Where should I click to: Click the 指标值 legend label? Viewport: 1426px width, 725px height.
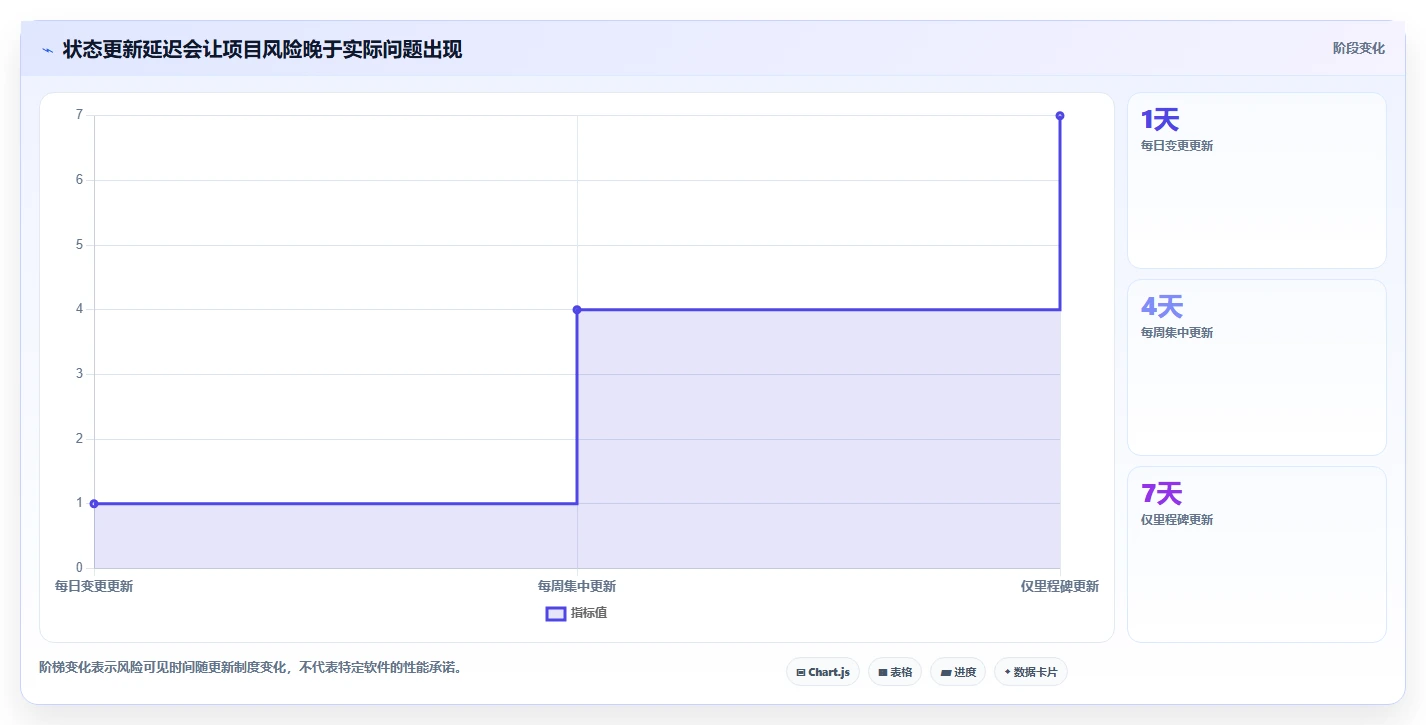589,613
